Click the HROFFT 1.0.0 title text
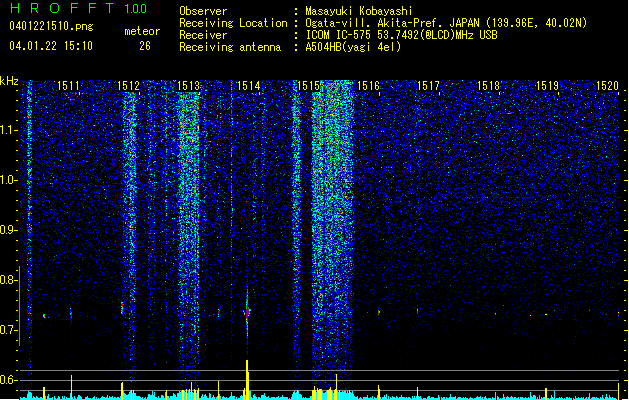This screenshot has height=400, width=629. pos(78,8)
